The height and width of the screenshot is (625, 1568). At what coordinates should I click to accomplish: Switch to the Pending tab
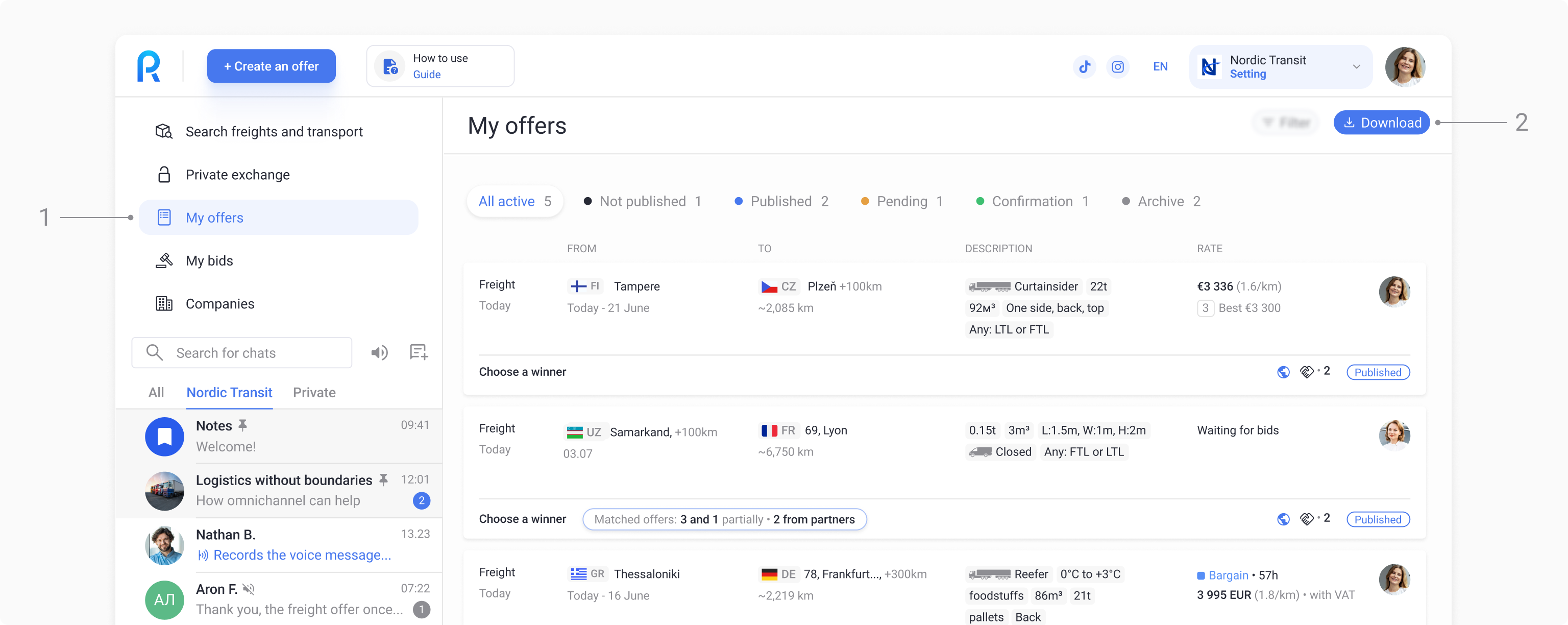901,201
